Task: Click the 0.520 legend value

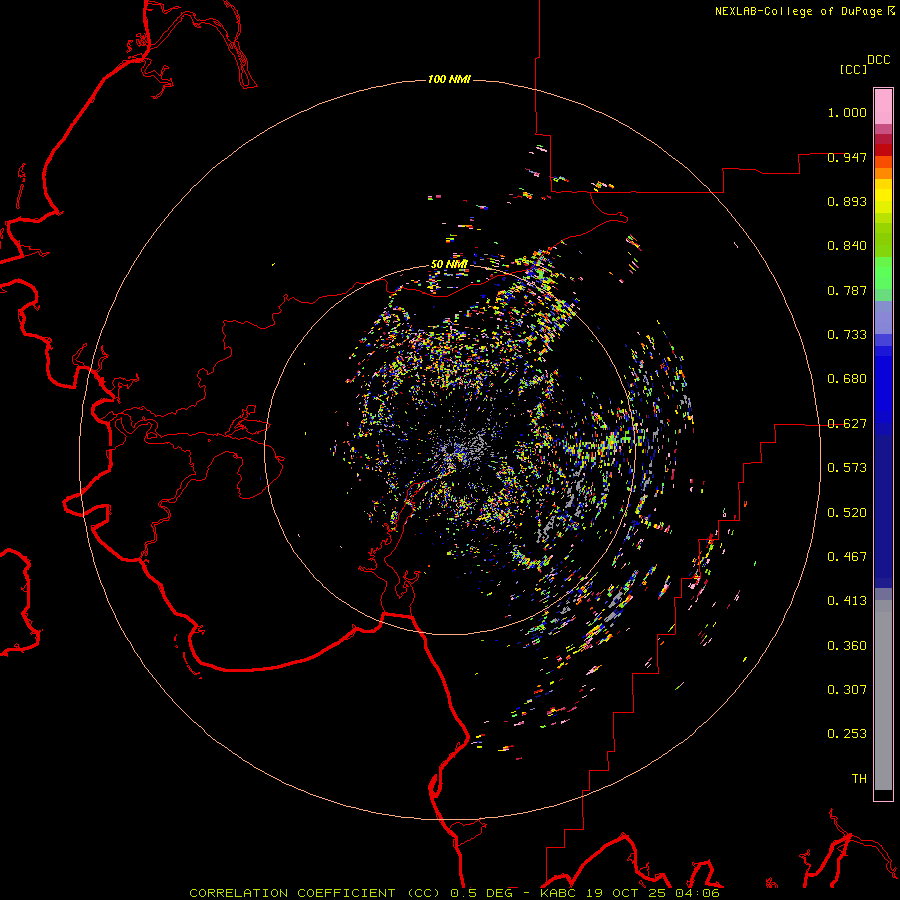Action: pyautogui.click(x=847, y=513)
